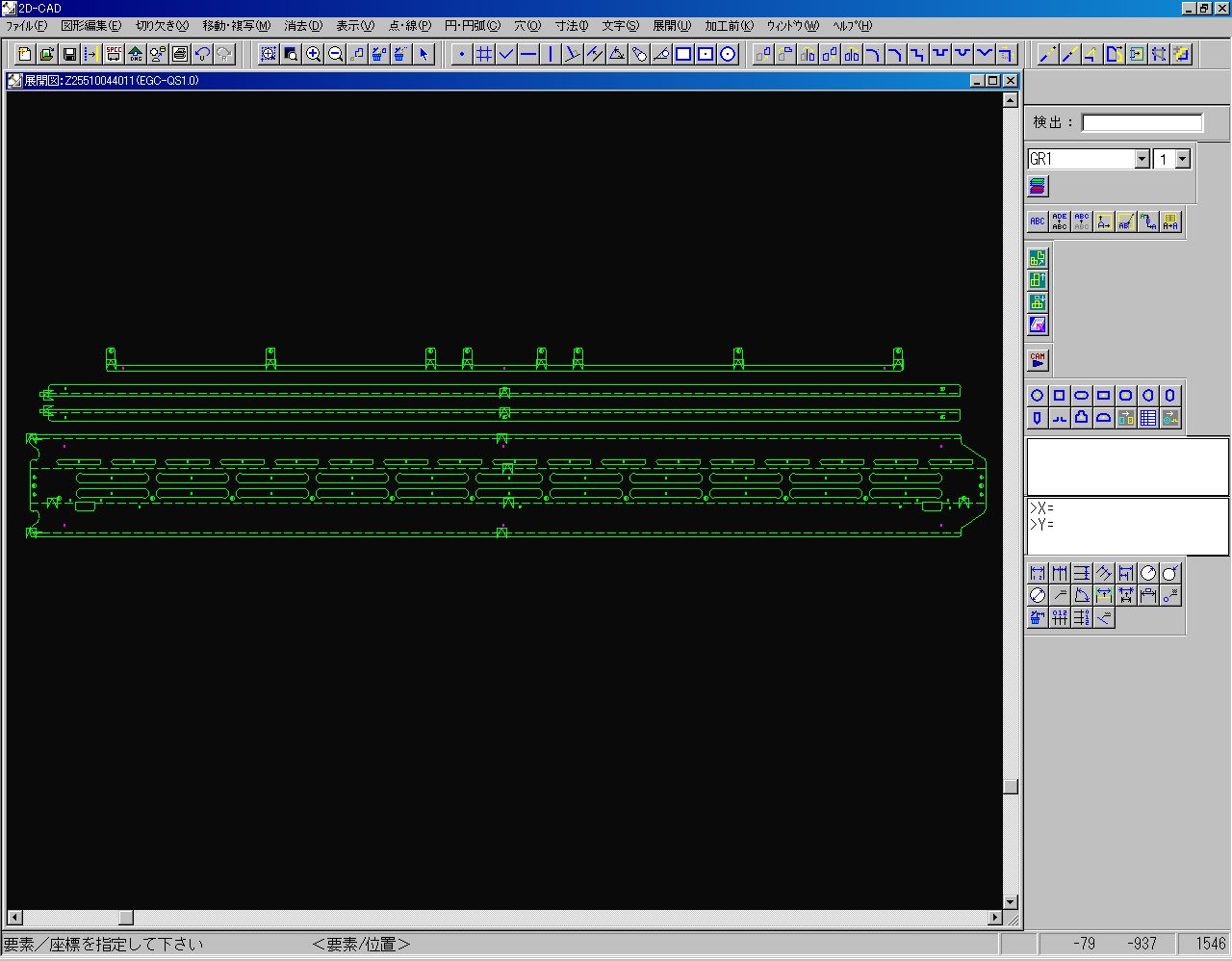Viewport: 1232px width, 961px height.
Task: Open the 文字(S) menu
Action: pos(620,26)
